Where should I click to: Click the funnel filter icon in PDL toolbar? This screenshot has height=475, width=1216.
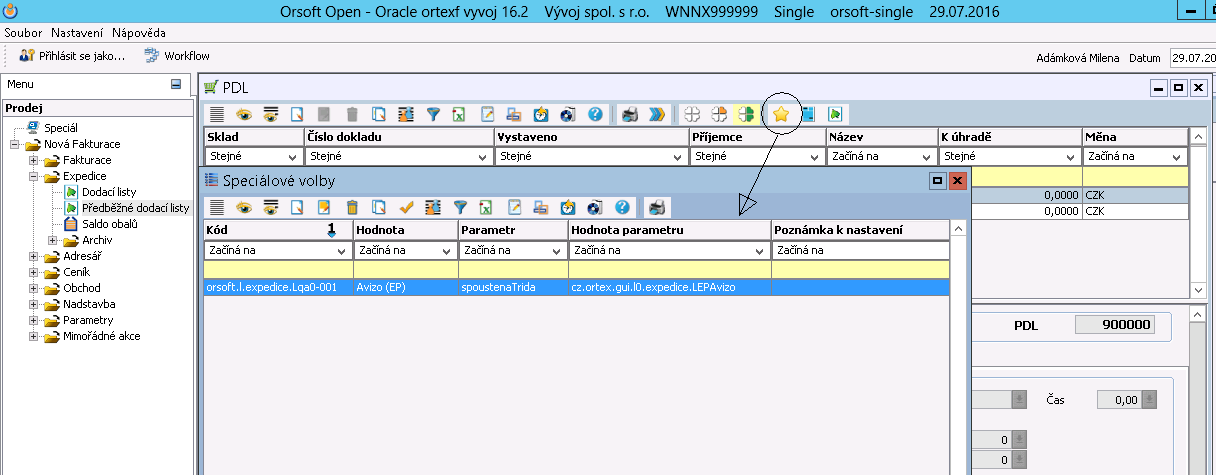434,114
